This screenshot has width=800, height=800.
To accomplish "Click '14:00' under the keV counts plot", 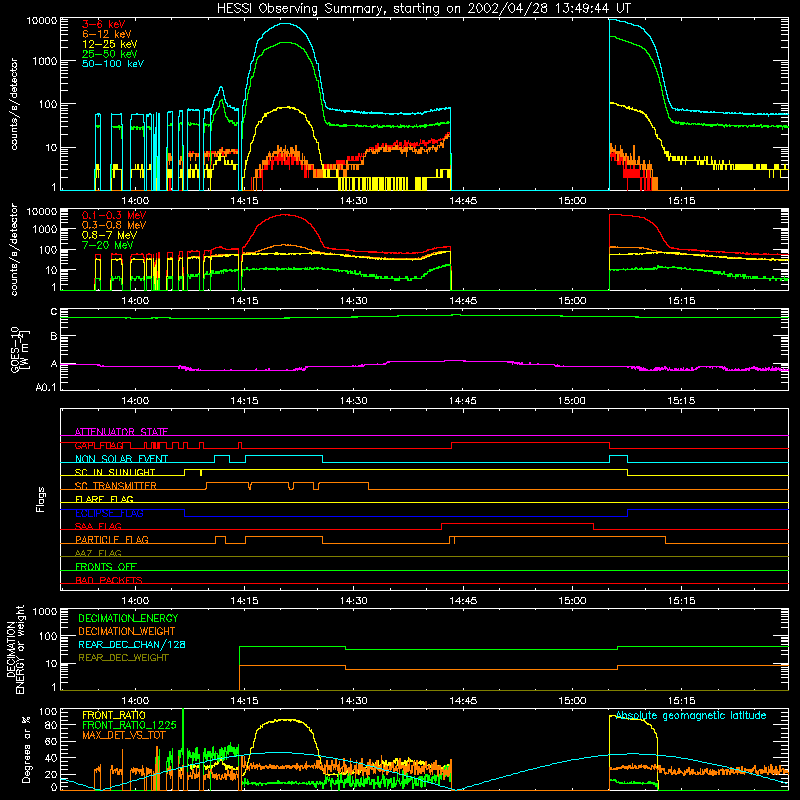I will [x=135, y=201].
